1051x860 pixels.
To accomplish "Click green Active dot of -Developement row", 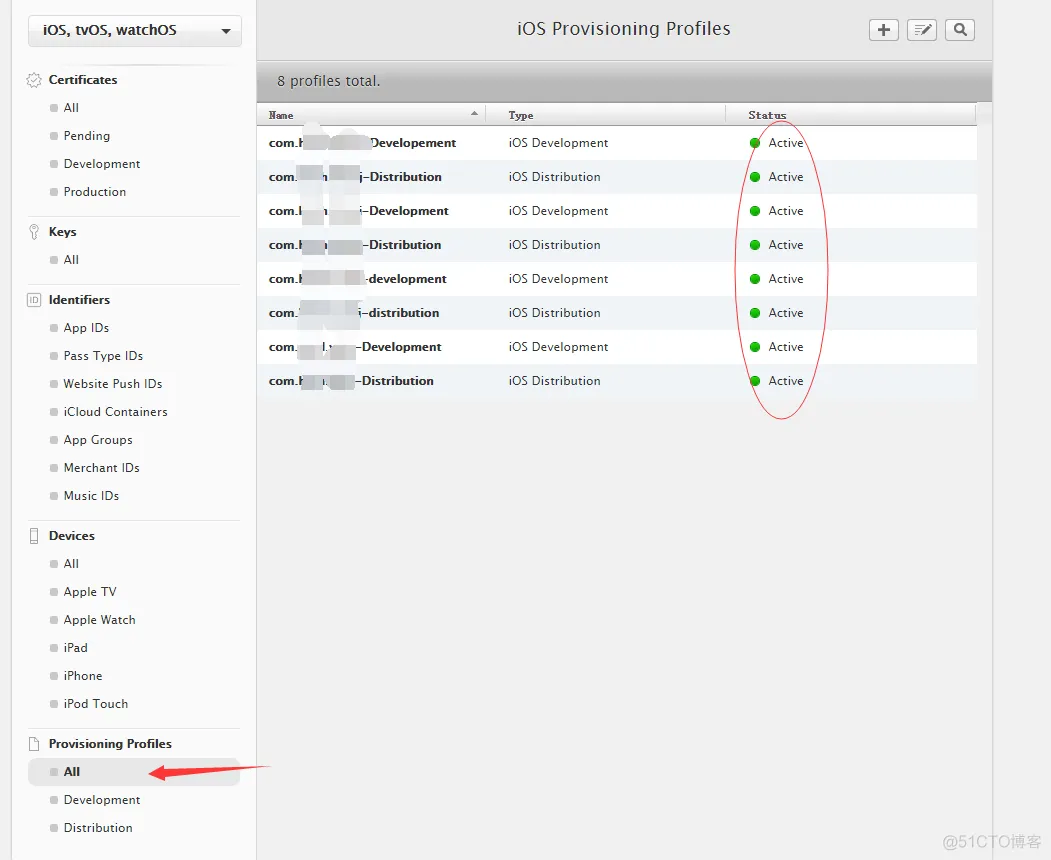I will (x=755, y=143).
